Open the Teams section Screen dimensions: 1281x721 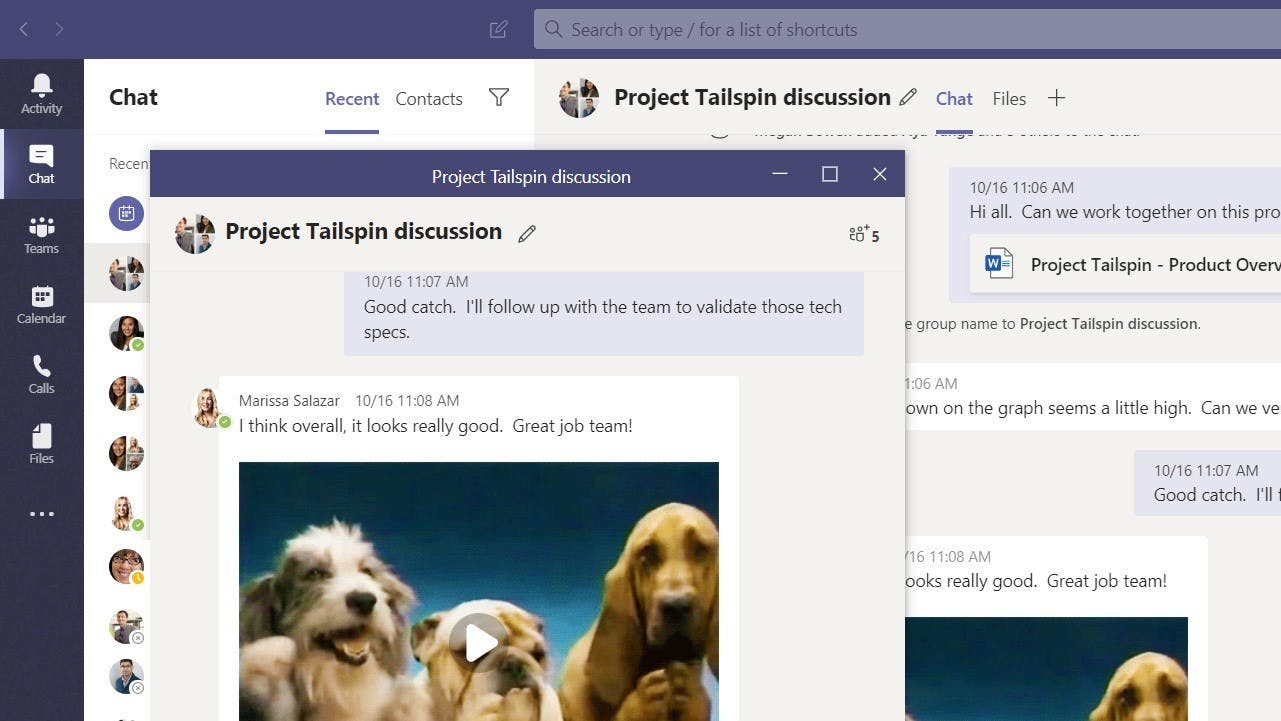pos(42,234)
